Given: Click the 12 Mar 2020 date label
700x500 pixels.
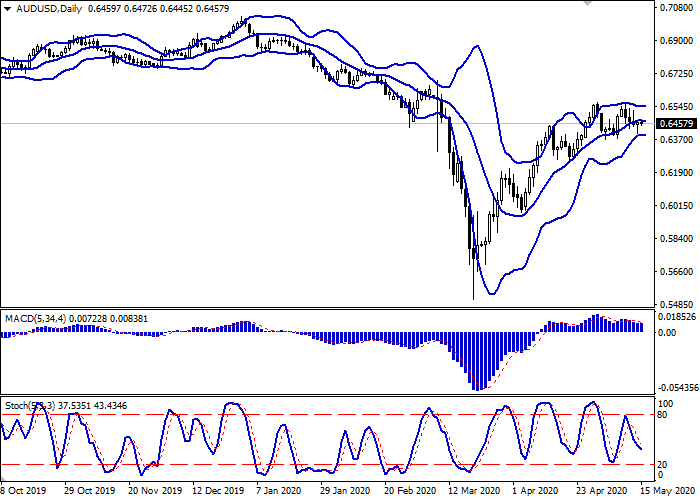Looking at the screenshot, I should pyautogui.click(x=473, y=491).
